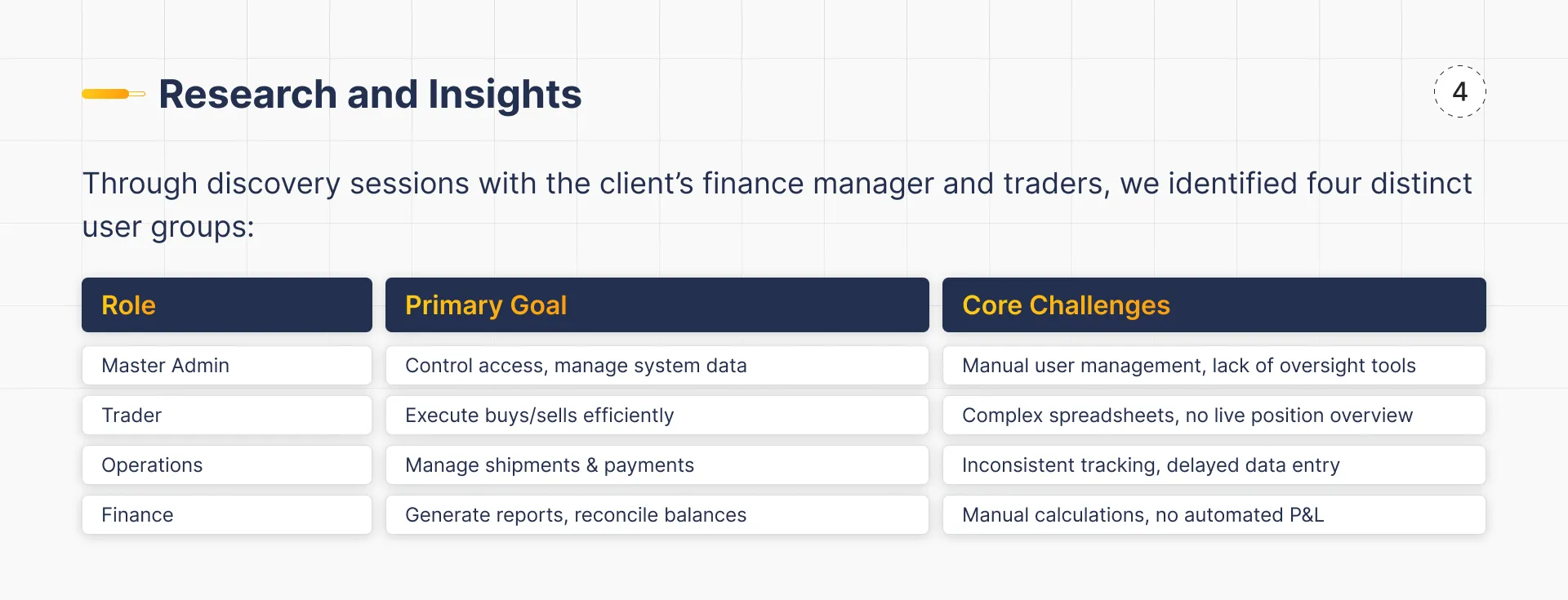This screenshot has width=1568, height=600.
Task: Choose the Operations role cell
Action: (x=226, y=465)
